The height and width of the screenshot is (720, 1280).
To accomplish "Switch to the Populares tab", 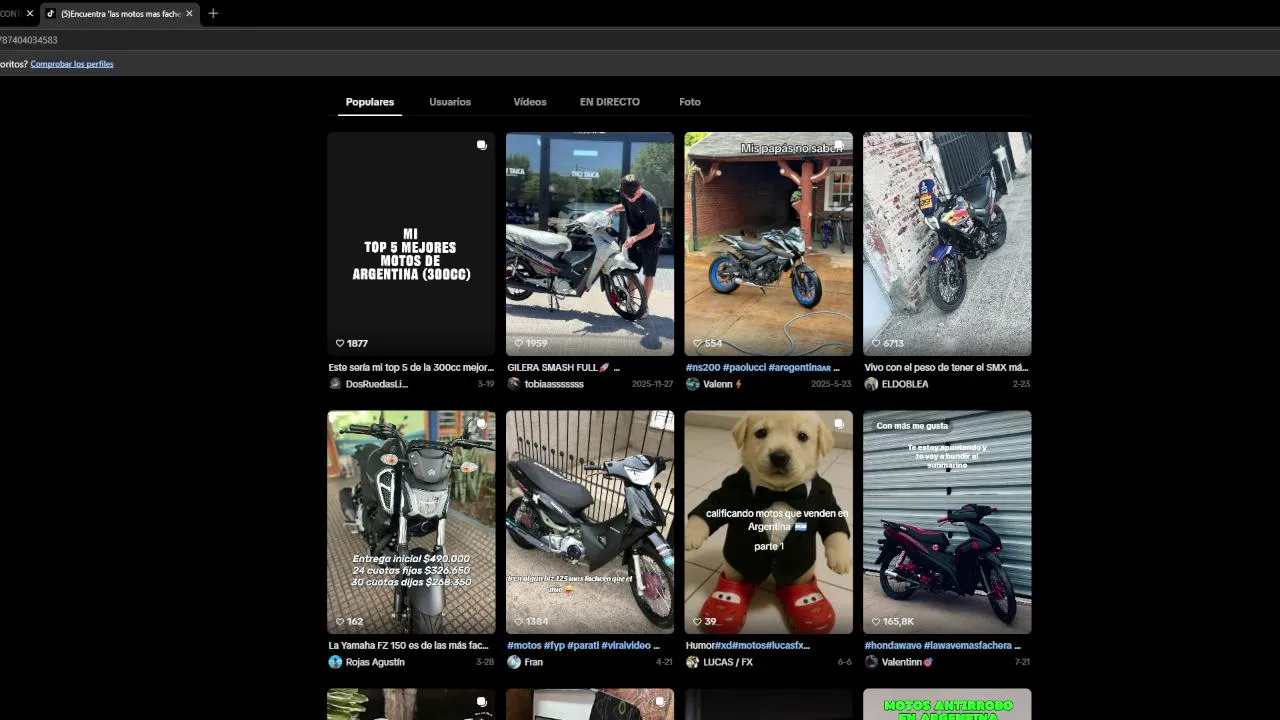I will pos(370,102).
